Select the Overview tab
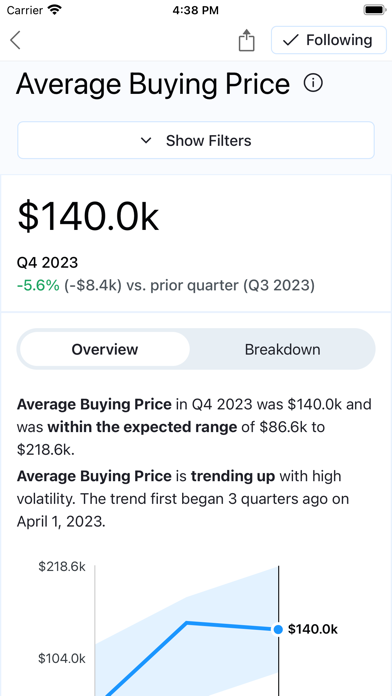This screenshot has height=696, width=392. click(x=105, y=349)
